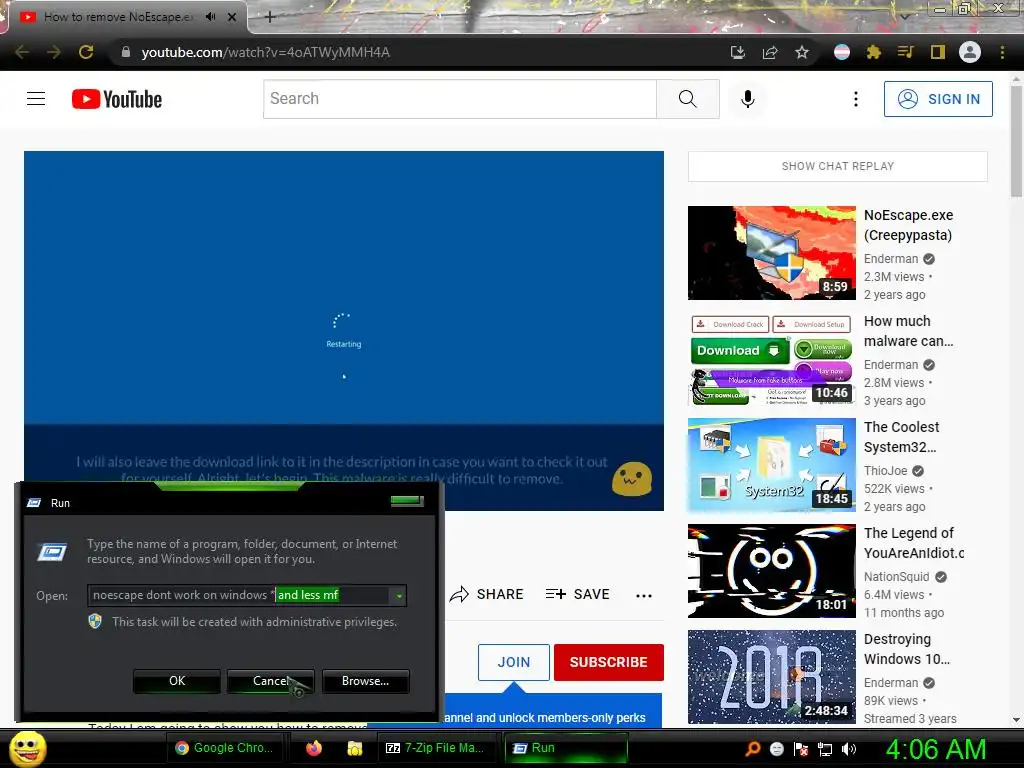Click The Legend of YouAreAnIdiot title
Viewport: 1024px width, 768px height.
(x=914, y=543)
